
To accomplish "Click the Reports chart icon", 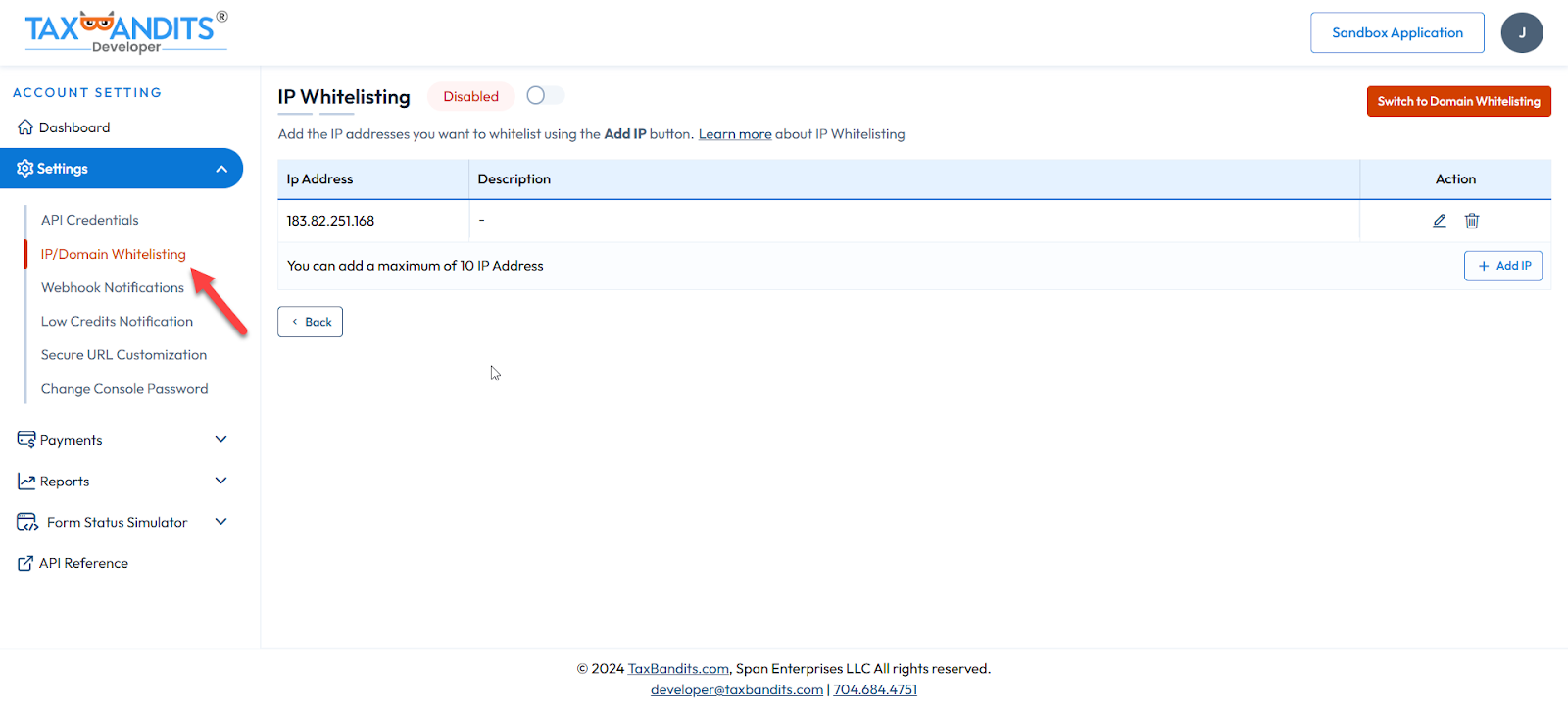I will click(26, 482).
